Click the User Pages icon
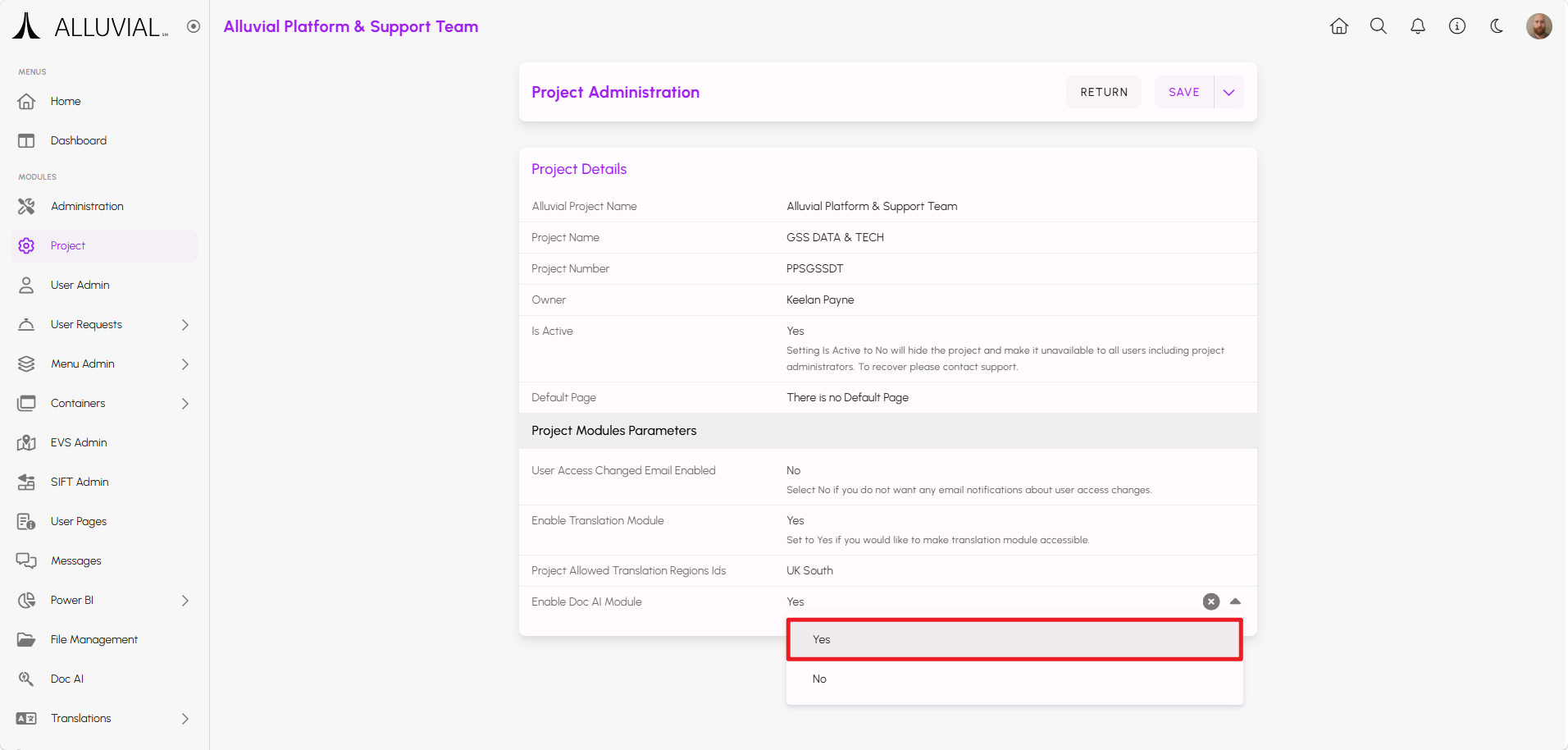Image resolution: width=1568 pixels, height=750 pixels. [26, 522]
